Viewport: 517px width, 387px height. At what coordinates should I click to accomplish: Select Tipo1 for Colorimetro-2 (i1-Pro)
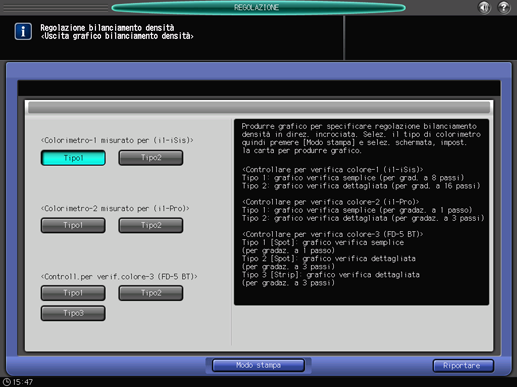73,225
